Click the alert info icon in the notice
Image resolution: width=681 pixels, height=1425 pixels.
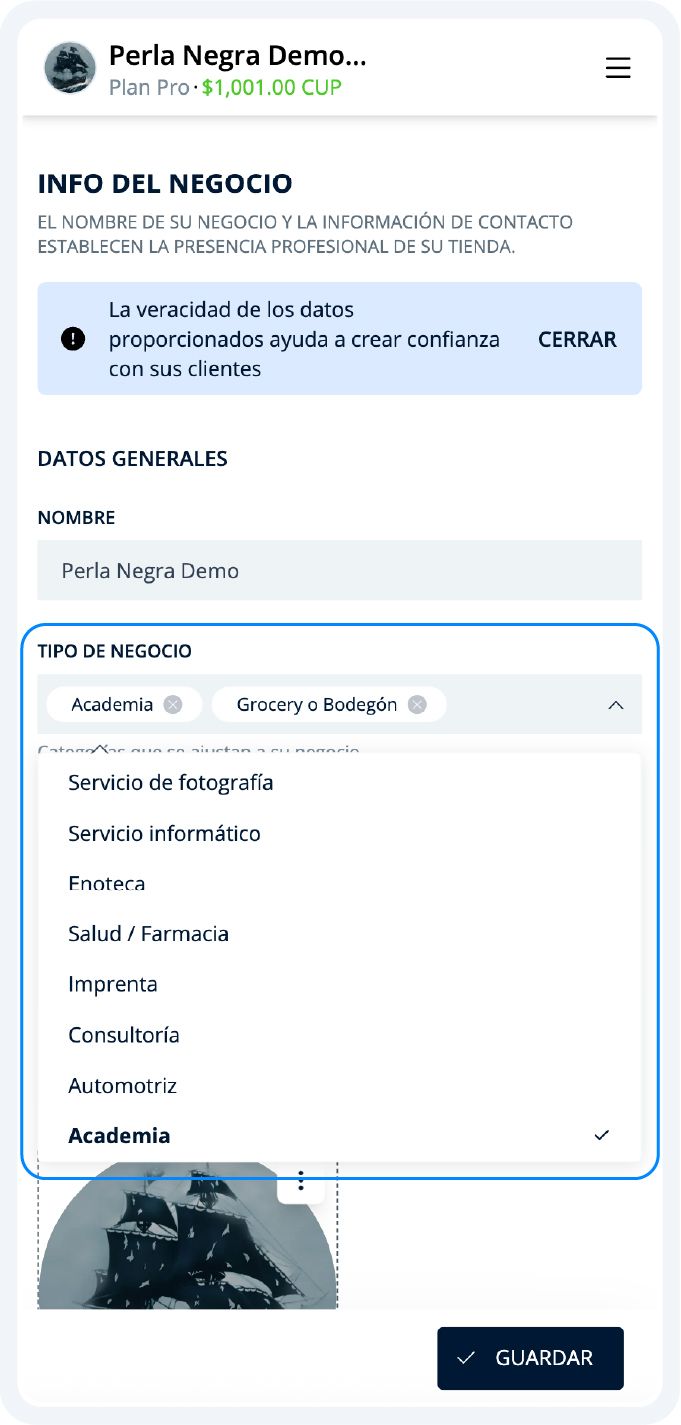pyautogui.click(x=73, y=340)
